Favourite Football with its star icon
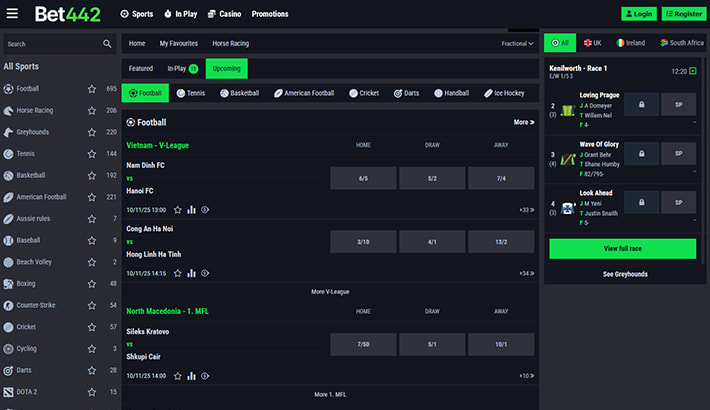Image resolution: width=710 pixels, height=410 pixels. click(92, 89)
